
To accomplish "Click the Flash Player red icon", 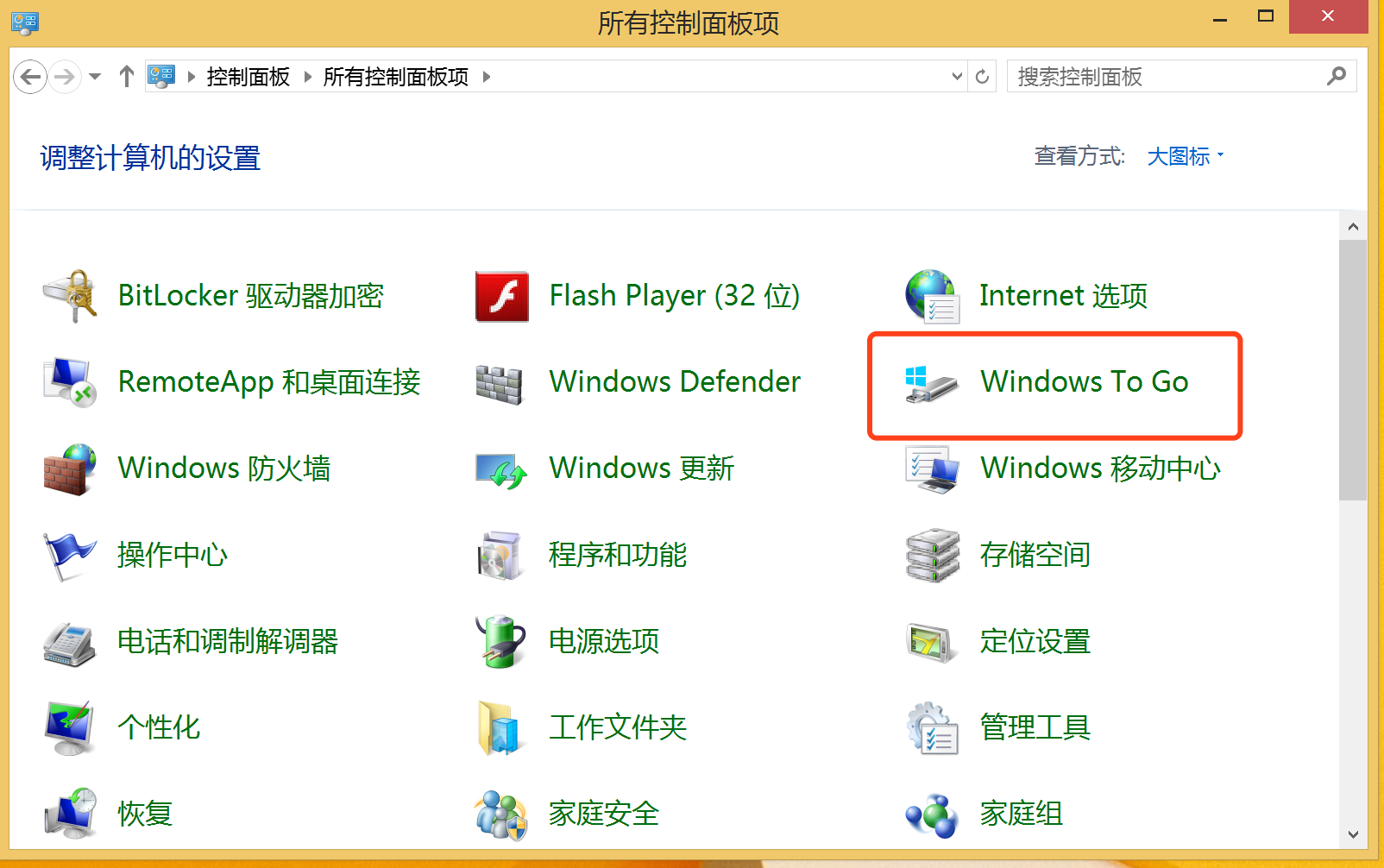I will click(x=501, y=296).
